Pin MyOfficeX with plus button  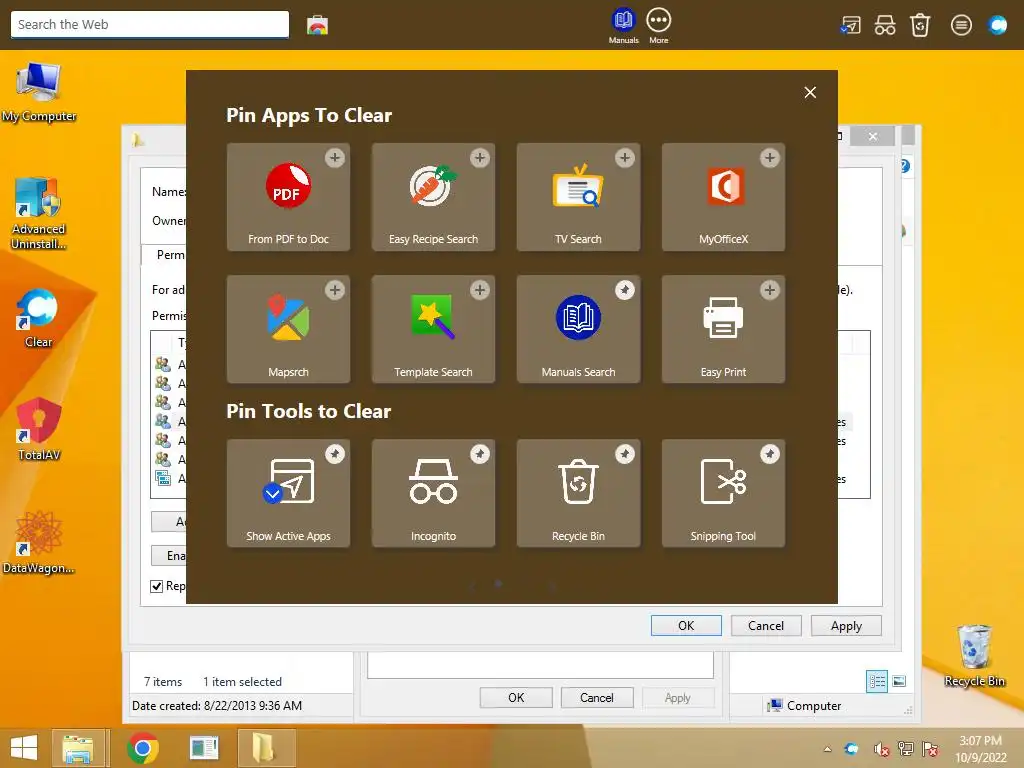pyautogui.click(x=770, y=158)
